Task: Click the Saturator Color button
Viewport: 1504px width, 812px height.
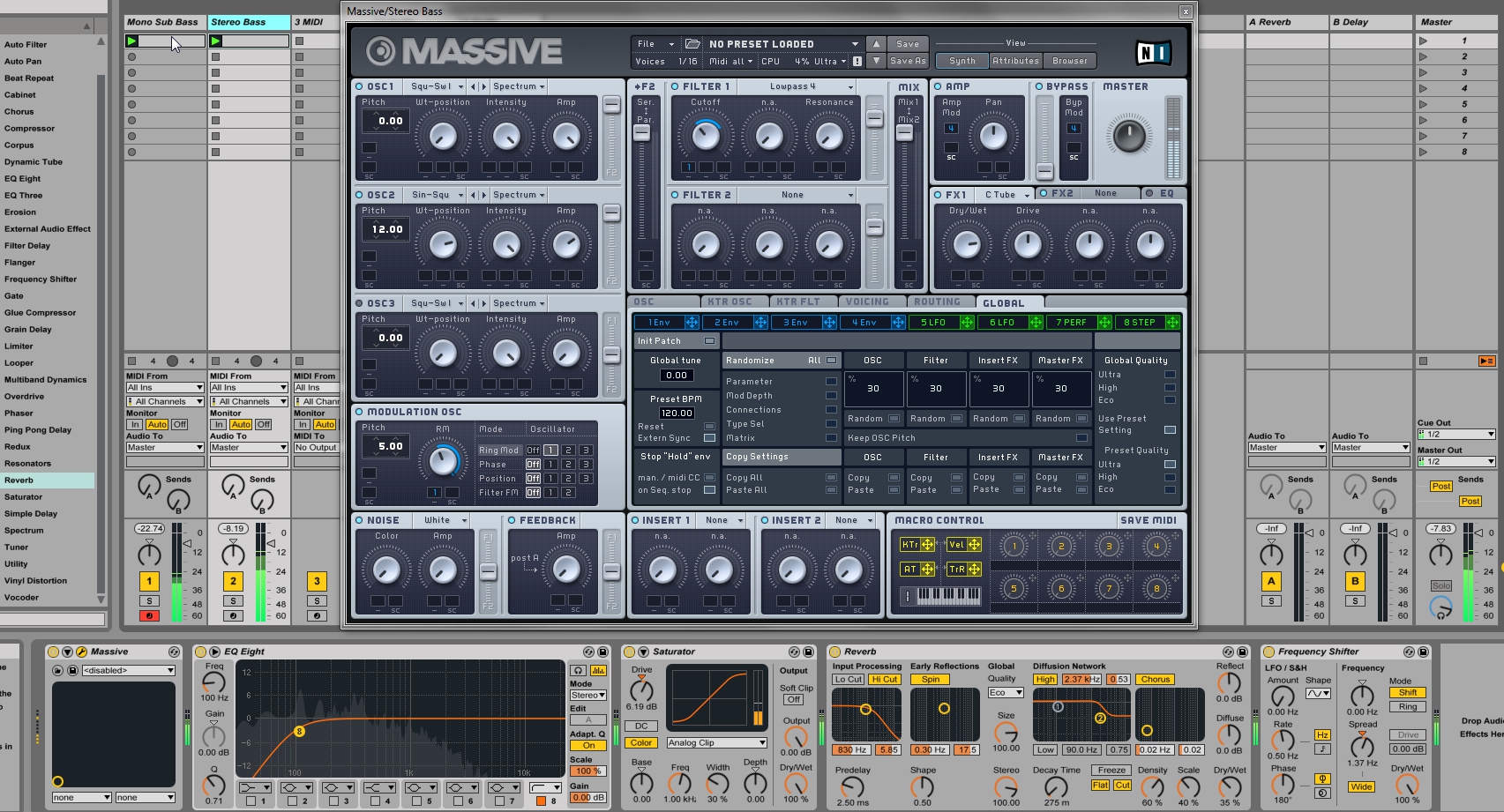Action: coord(641,743)
